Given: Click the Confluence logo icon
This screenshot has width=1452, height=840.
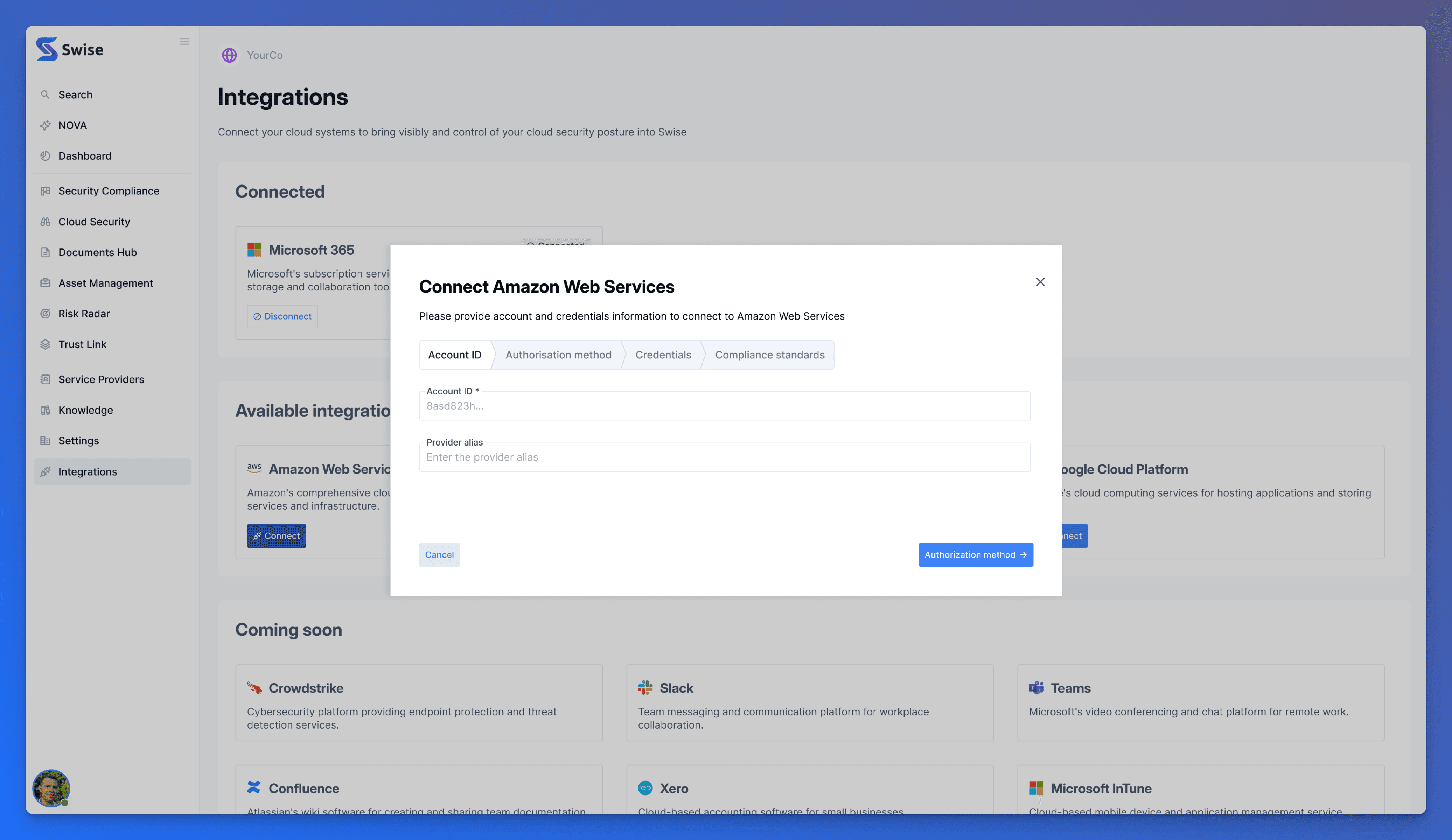Looking at the screenshot, I should tap(253, 787).
